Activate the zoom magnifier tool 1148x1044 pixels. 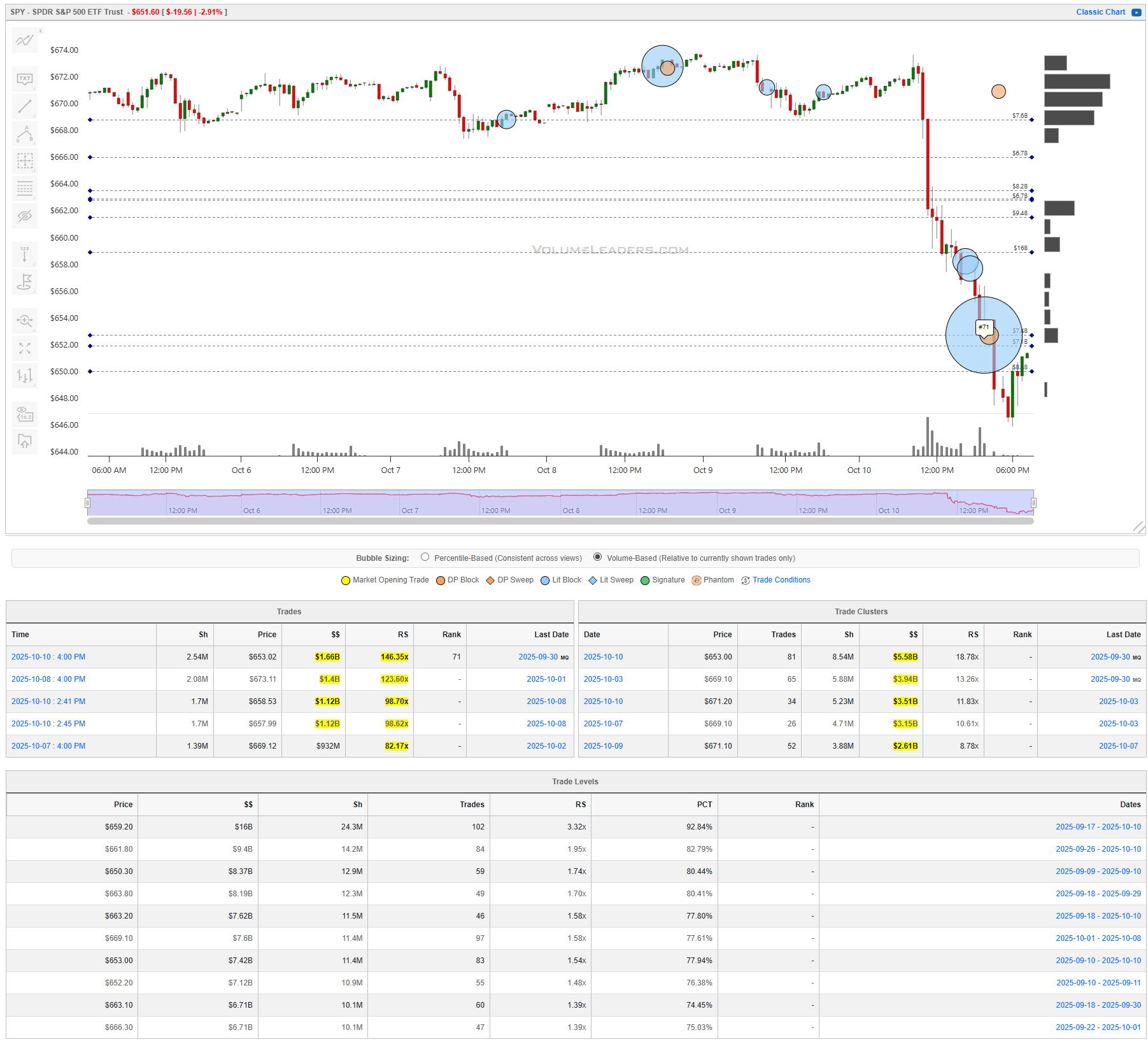click(x=25, y=320)
